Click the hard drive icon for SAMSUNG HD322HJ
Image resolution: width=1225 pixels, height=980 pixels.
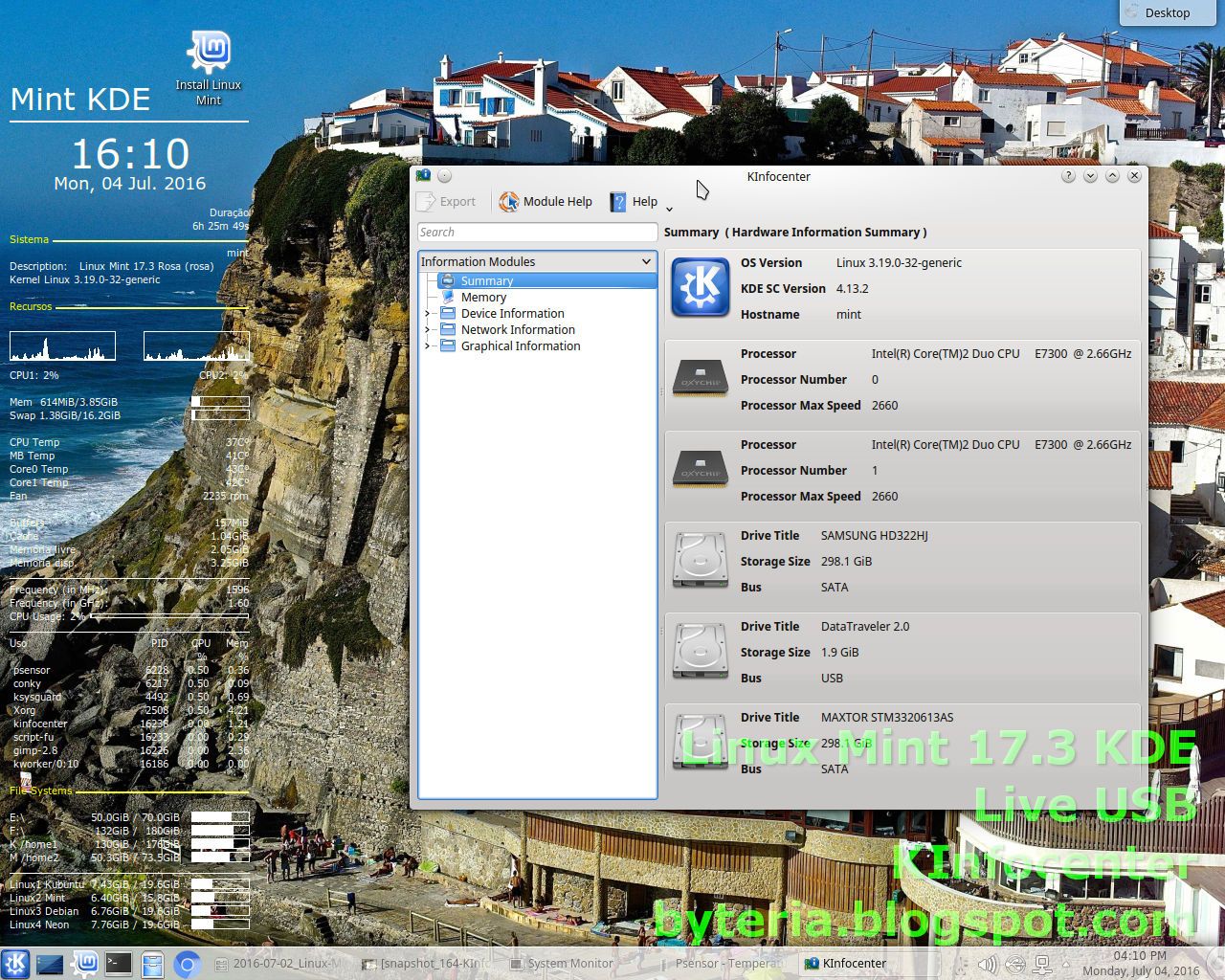coord(700,559)
